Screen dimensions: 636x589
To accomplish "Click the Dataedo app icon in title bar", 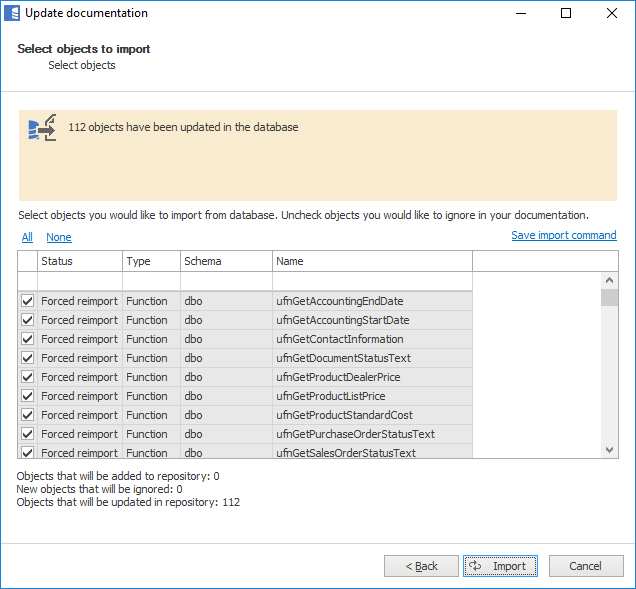I will (x=12, y=13).
